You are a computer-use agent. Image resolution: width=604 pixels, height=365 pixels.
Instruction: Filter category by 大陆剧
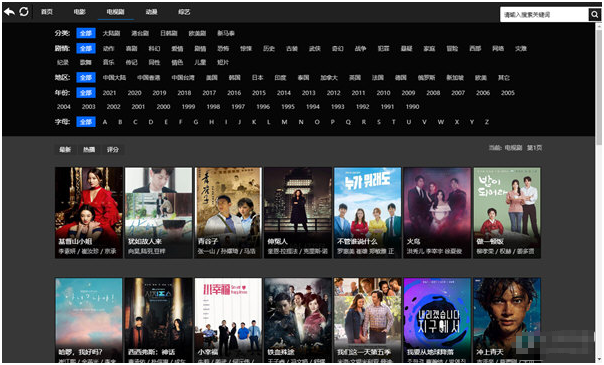[x=111, y=33]
